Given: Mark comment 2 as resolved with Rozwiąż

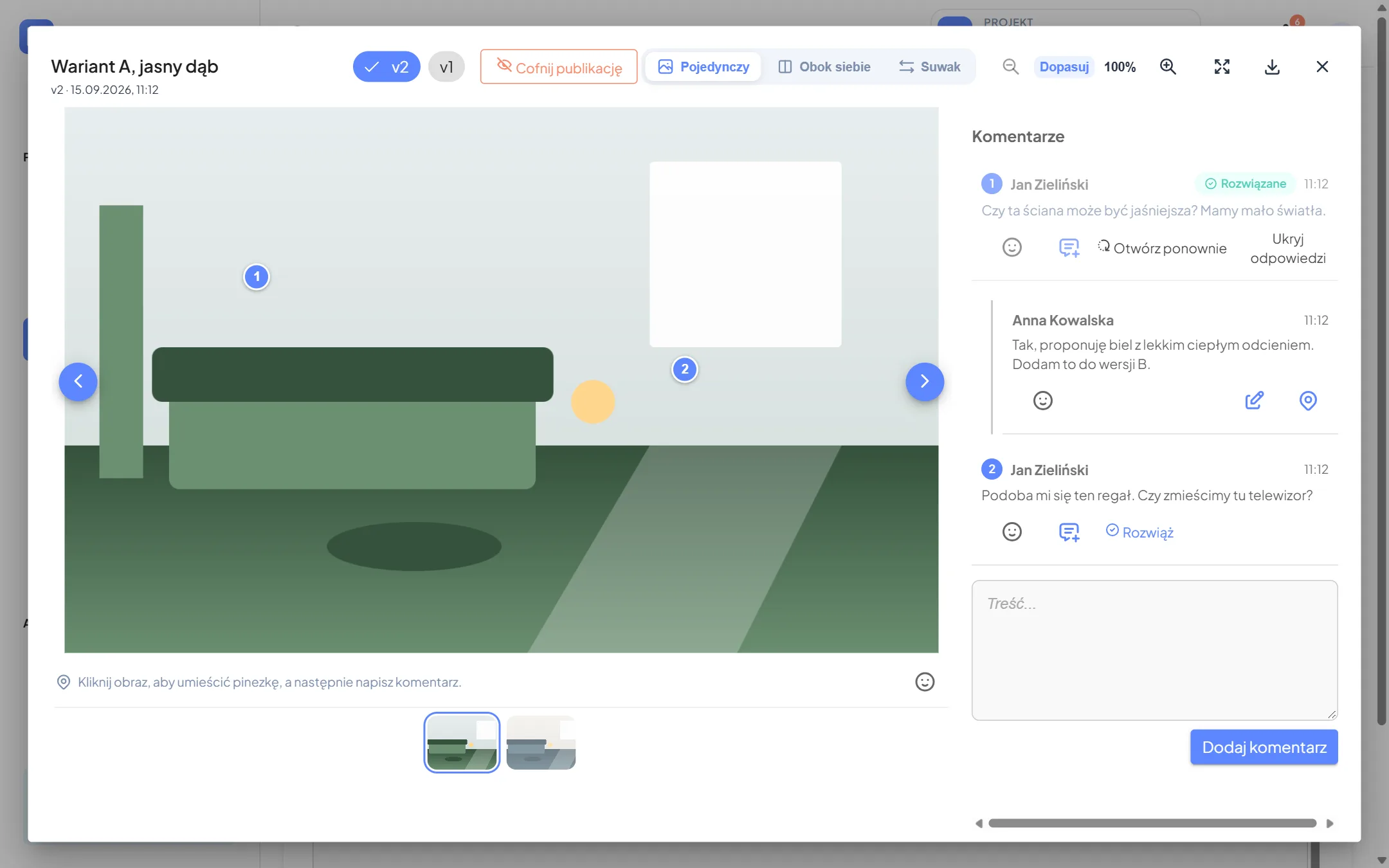Looking at the screenshot, I should tap(1140, 532).
